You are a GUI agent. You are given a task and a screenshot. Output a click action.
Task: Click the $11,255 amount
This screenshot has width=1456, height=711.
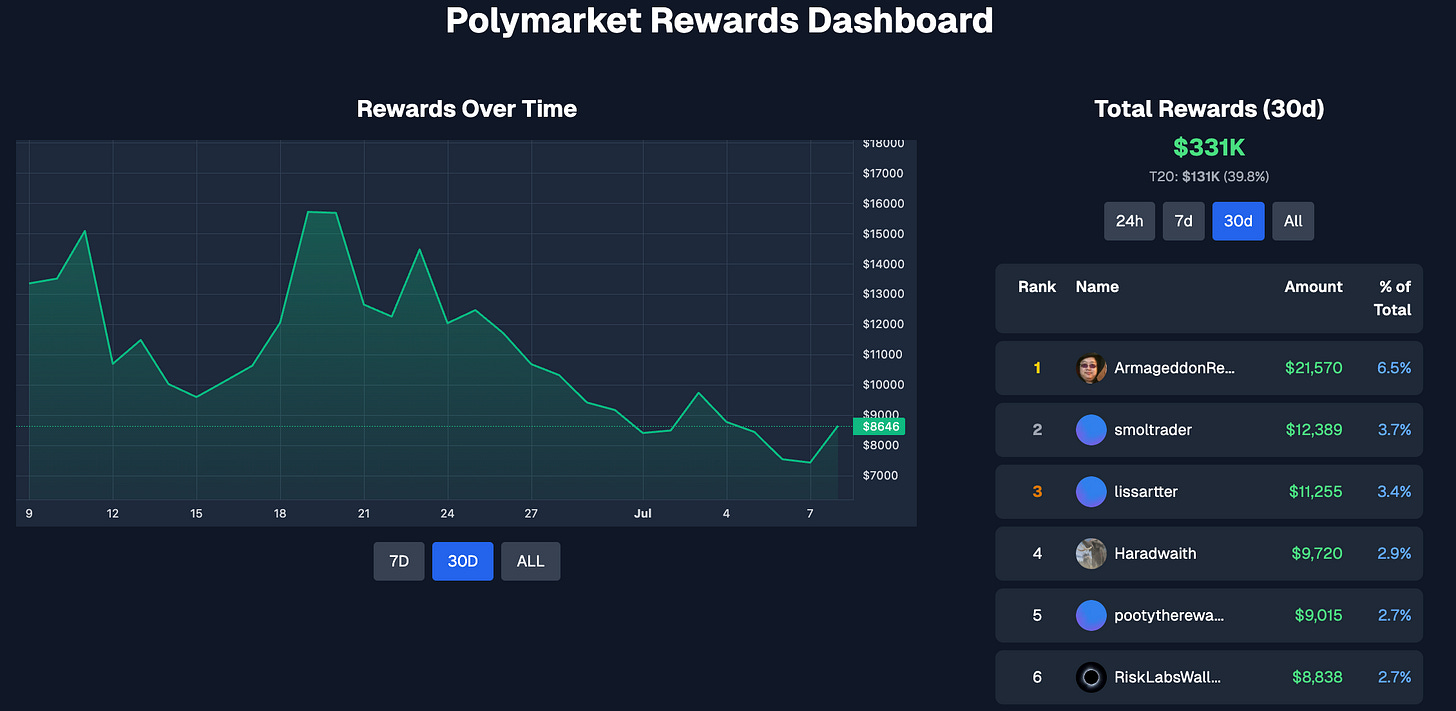(x=1316, y=492)
